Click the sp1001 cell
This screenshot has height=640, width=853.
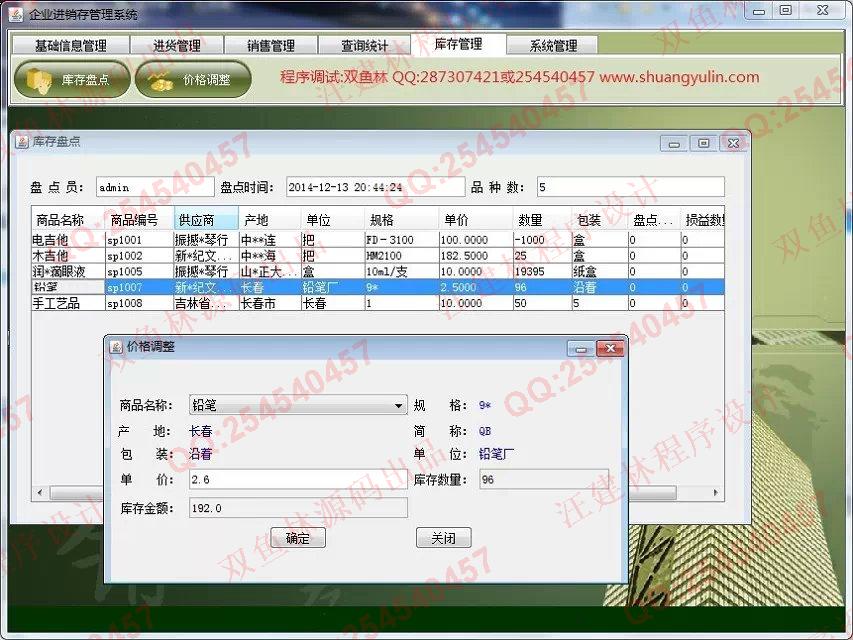coord(139,240)
